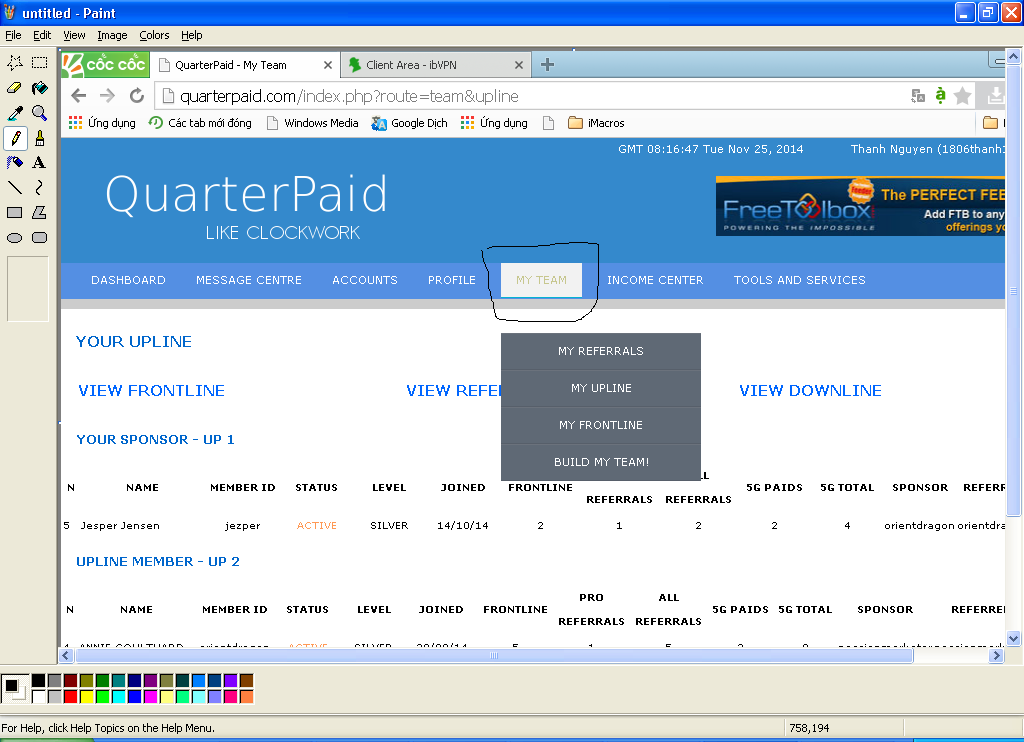Select the cyan palette color
The height and width of the screenshot is (742, 1024).
coord(118,696)
